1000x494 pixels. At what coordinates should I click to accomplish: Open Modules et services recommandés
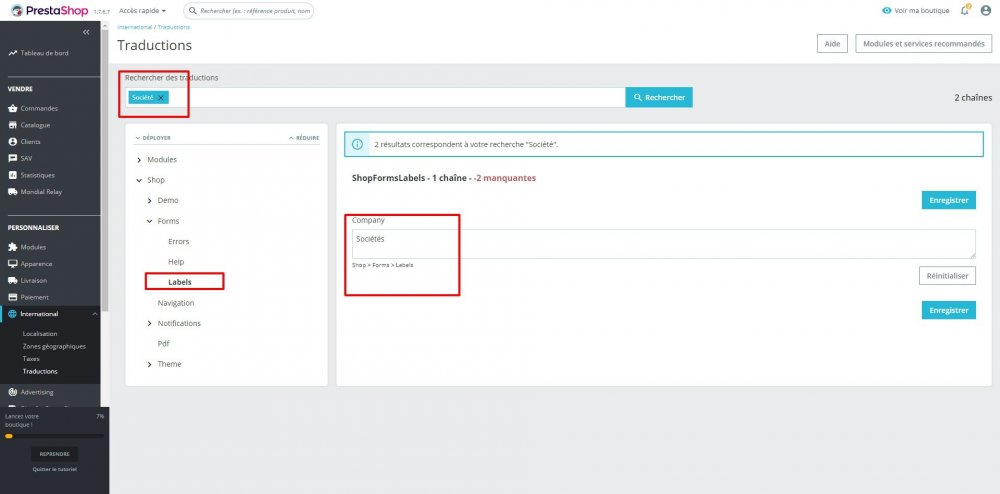pyautogui.click(x=923, y=44)
